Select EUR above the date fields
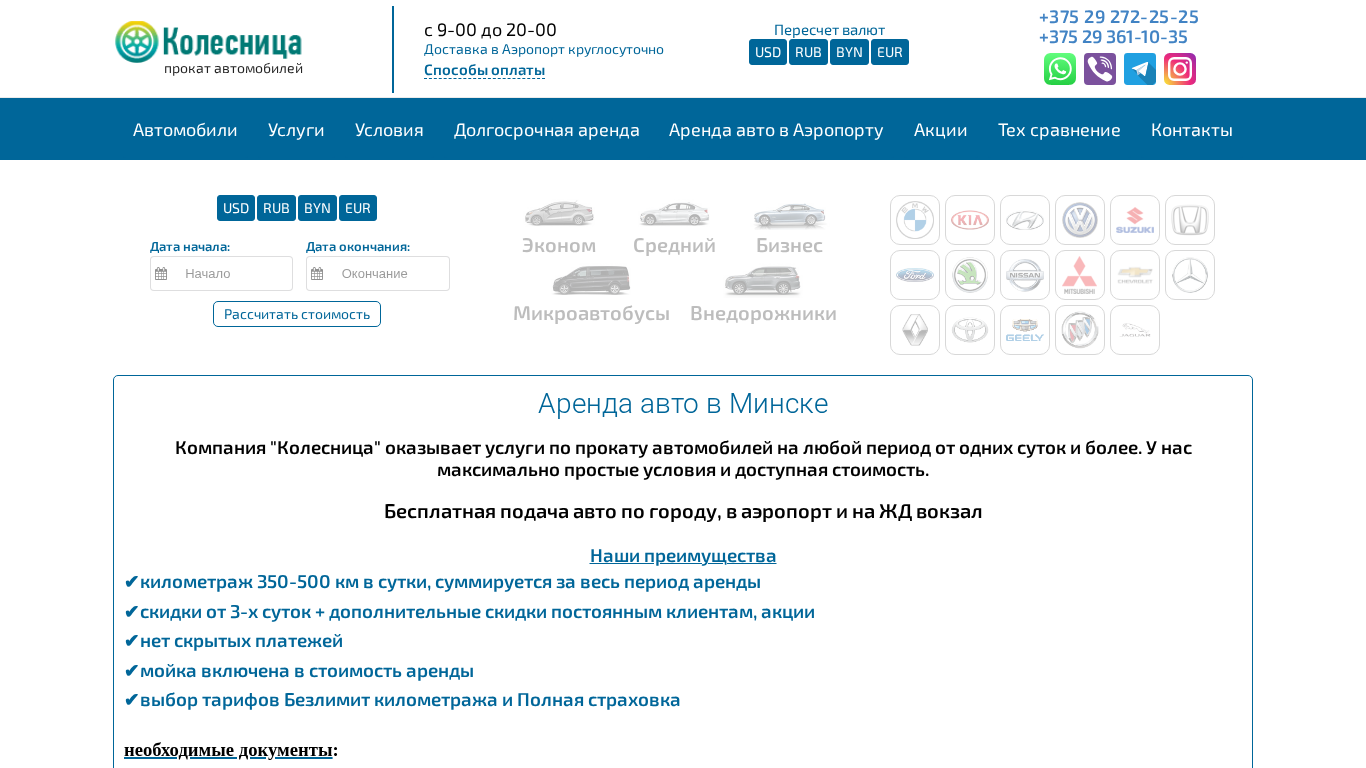Image resolution: width=1366 pixels, height=768 pixels. (358, 208)
